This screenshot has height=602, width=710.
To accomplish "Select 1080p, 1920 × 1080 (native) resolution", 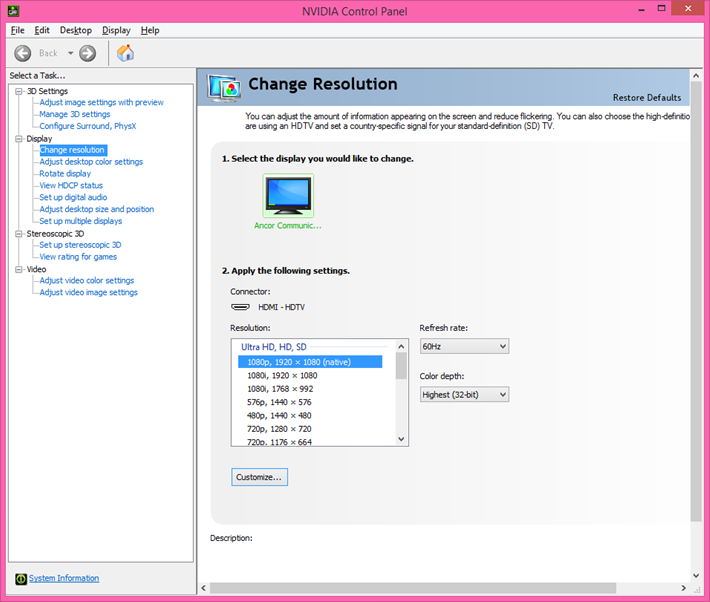I will 310,362.
